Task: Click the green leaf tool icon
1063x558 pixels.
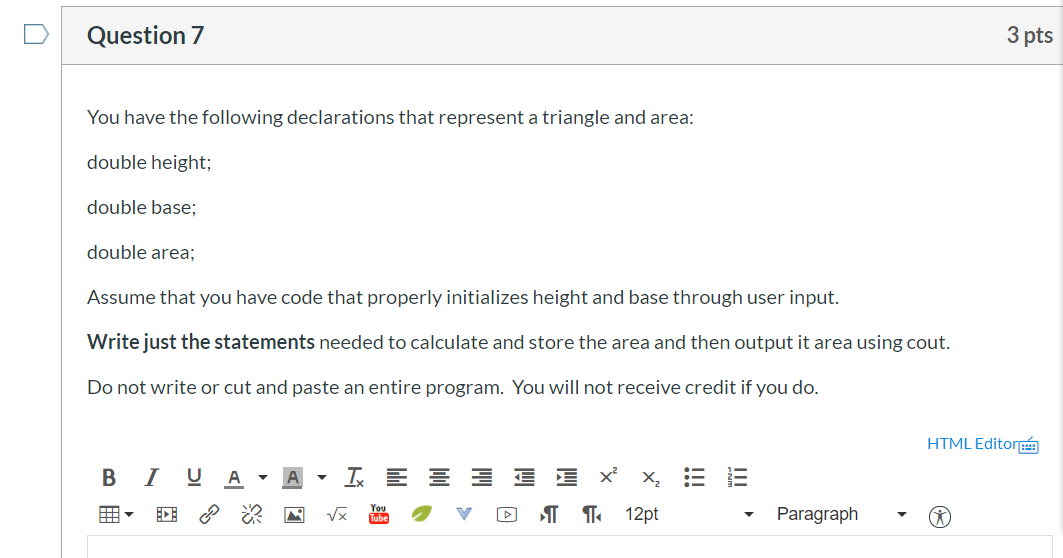Action: (x=421, y=514)
